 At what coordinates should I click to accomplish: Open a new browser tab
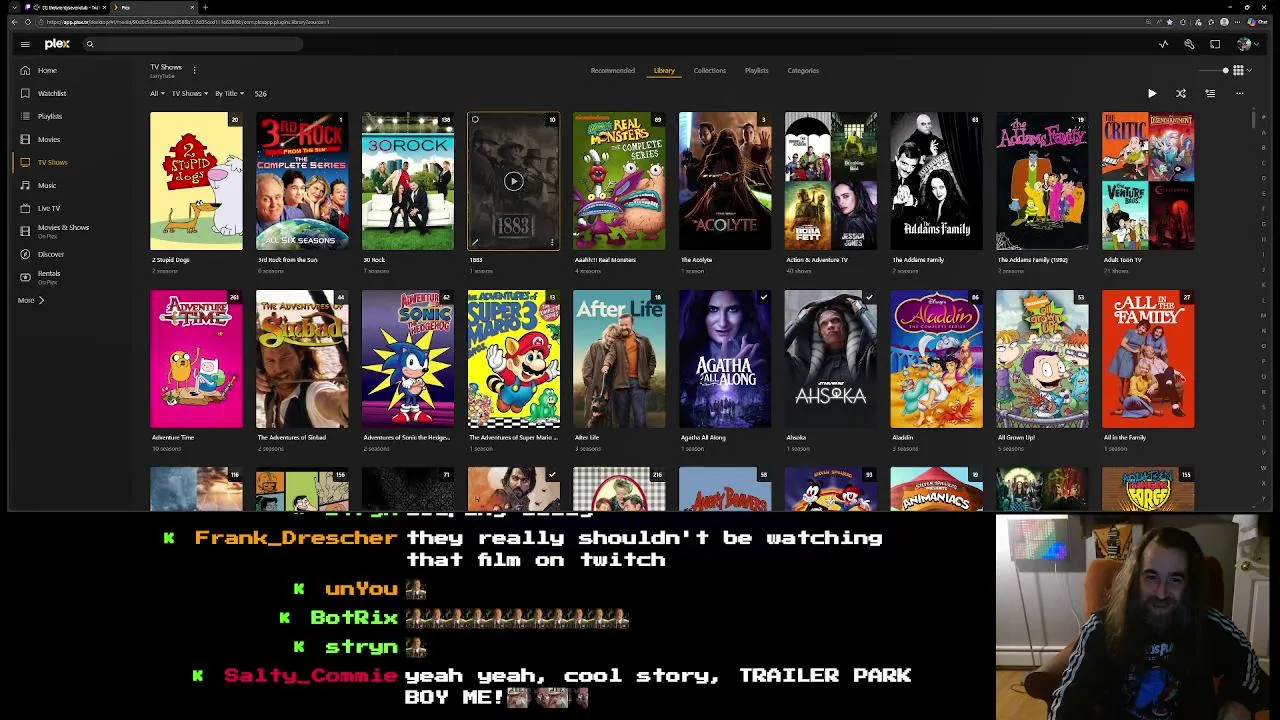[x=205, y=7]
